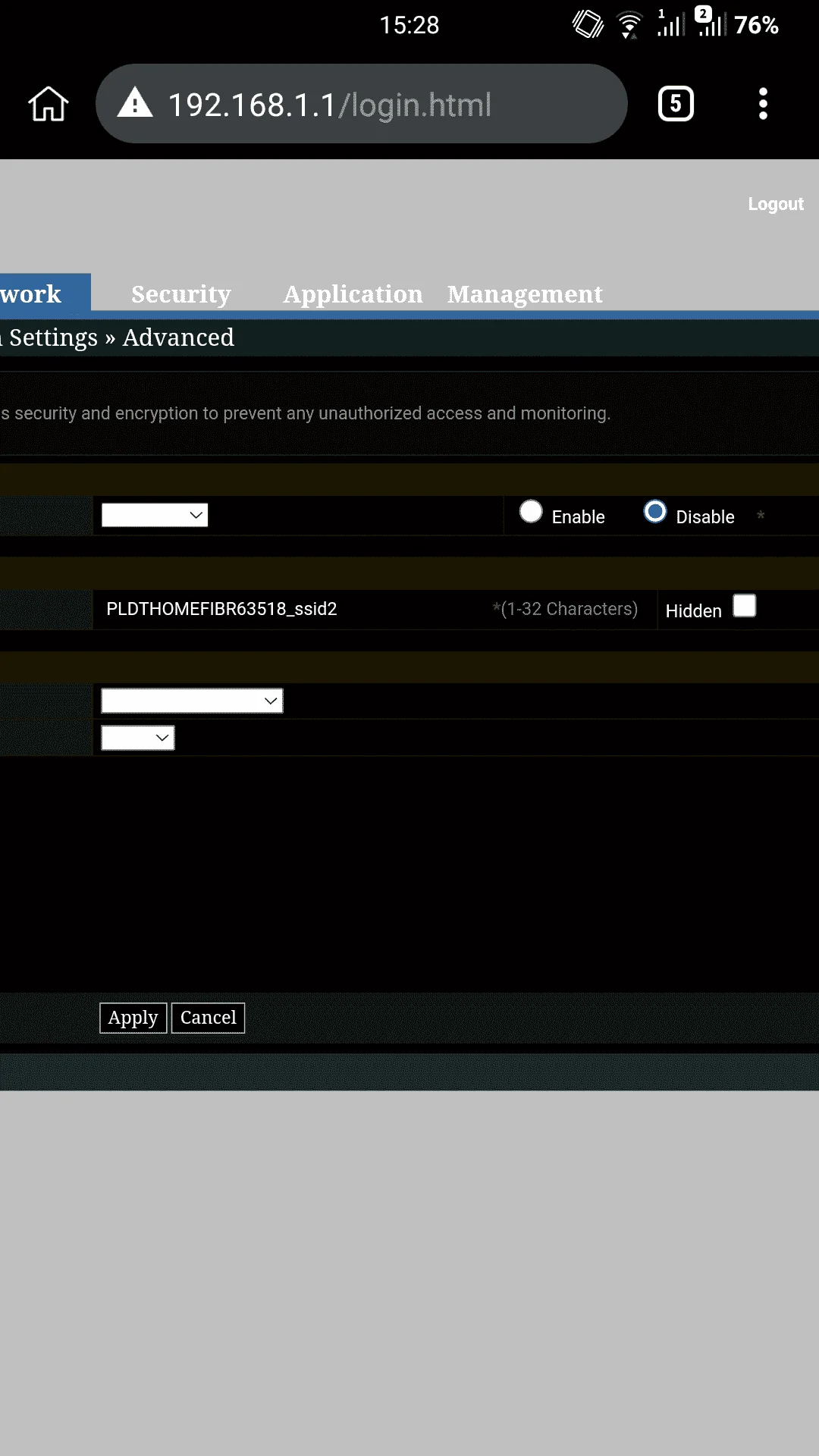Select the Enable radio button
Screen dimensions: 819x1456
tap(531, 512)
